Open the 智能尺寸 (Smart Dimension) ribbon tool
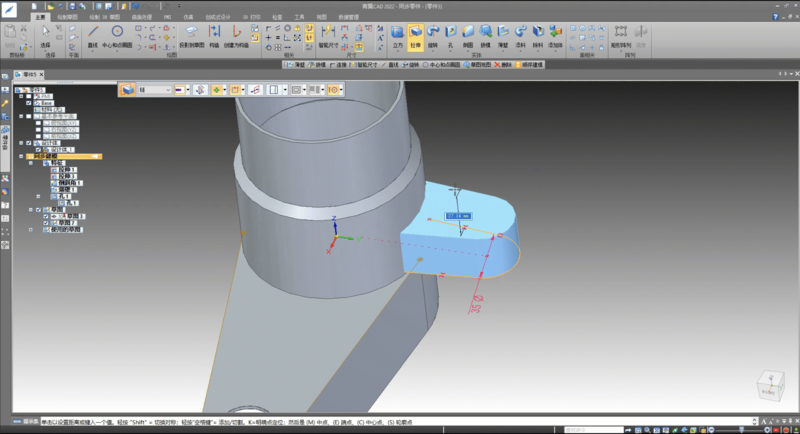The image size is (800, 434). click(328, 35)
